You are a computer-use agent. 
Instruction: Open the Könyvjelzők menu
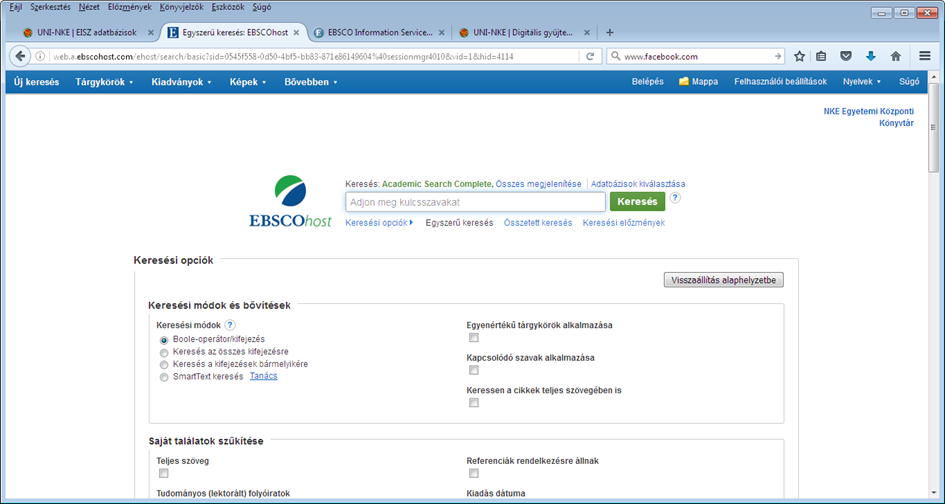(182, 8)
